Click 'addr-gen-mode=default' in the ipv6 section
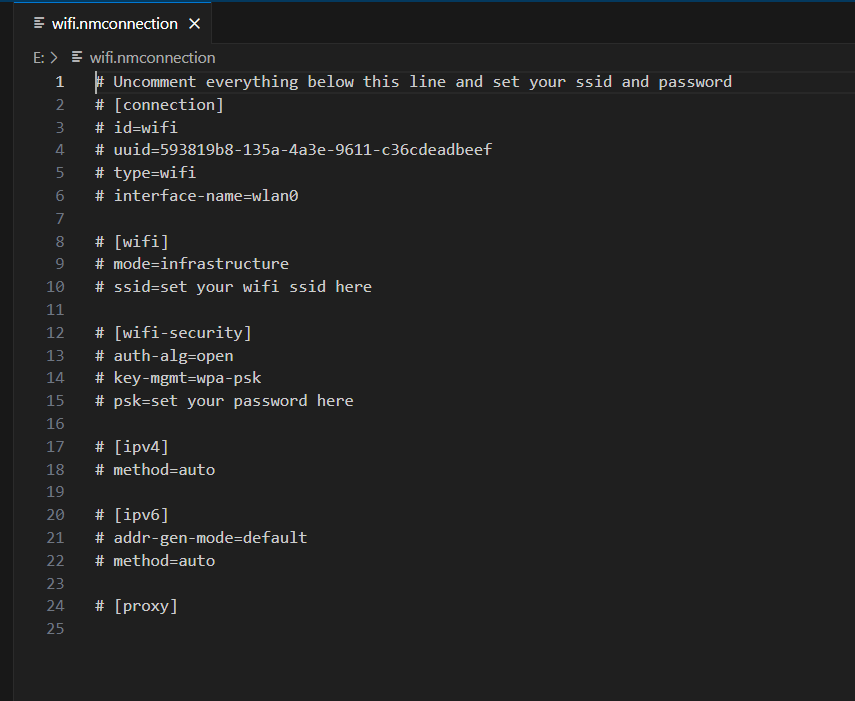Screen dimensions: 855x701 (209, 538)
